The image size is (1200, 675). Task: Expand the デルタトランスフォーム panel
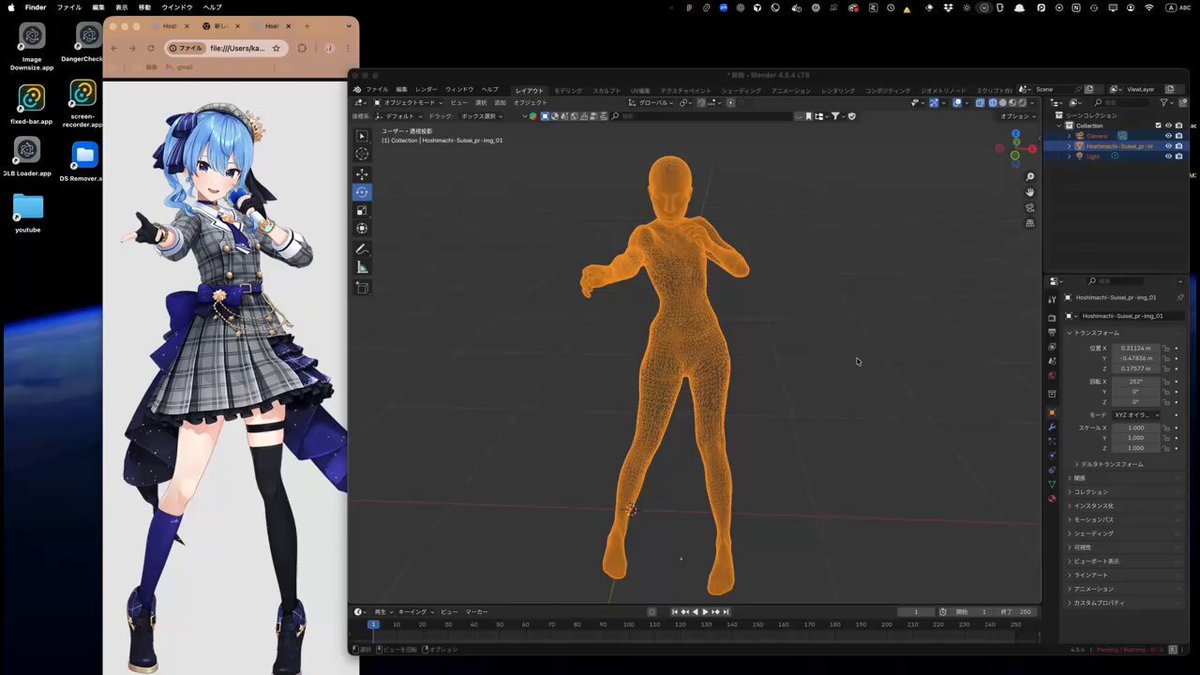pyautogui.click(x=1110, y=464)
